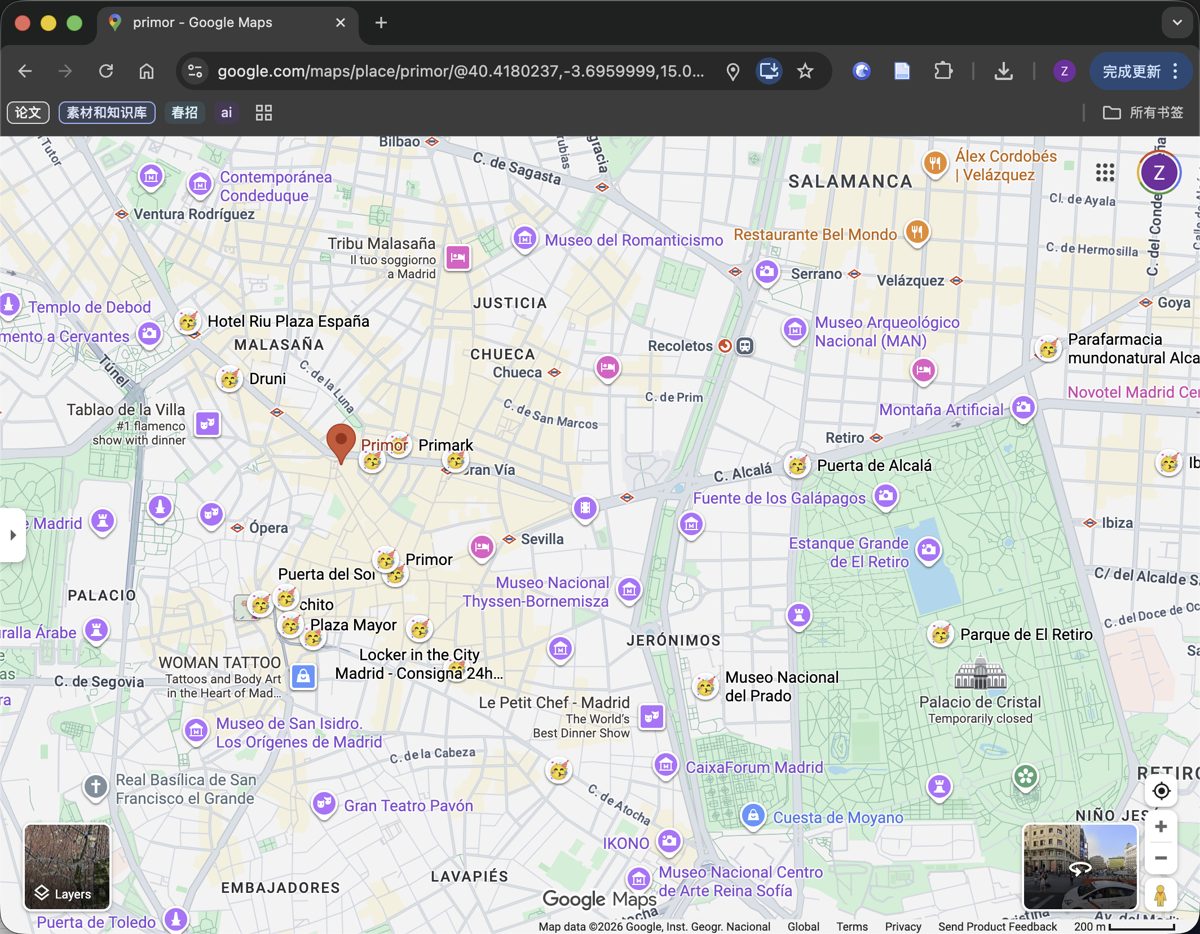Zoom out of the map
This screenshot has height=934, width=1200.
pyautogui.click(x=1161, y=858)
